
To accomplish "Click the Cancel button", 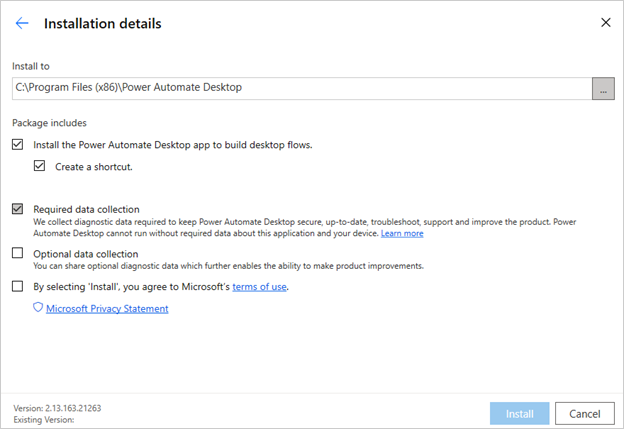I will tap(585, 413).
